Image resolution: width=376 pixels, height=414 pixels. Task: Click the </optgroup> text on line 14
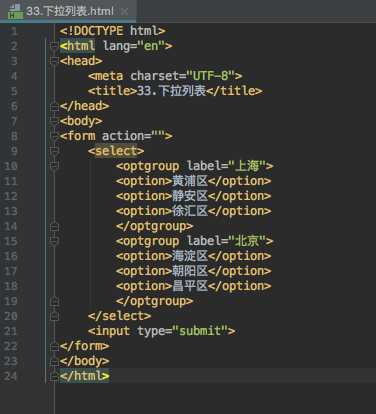click(155, 226)
